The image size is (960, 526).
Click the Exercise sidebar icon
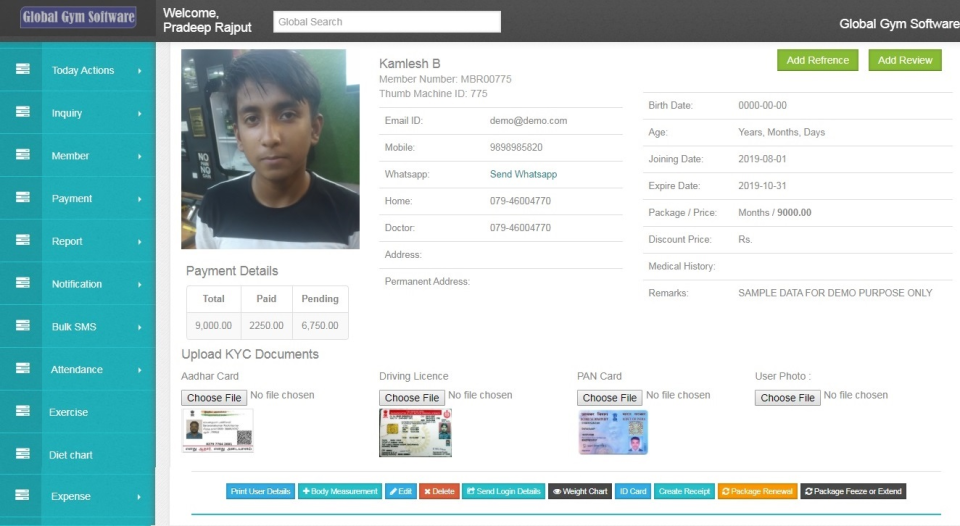pos(23,410)
